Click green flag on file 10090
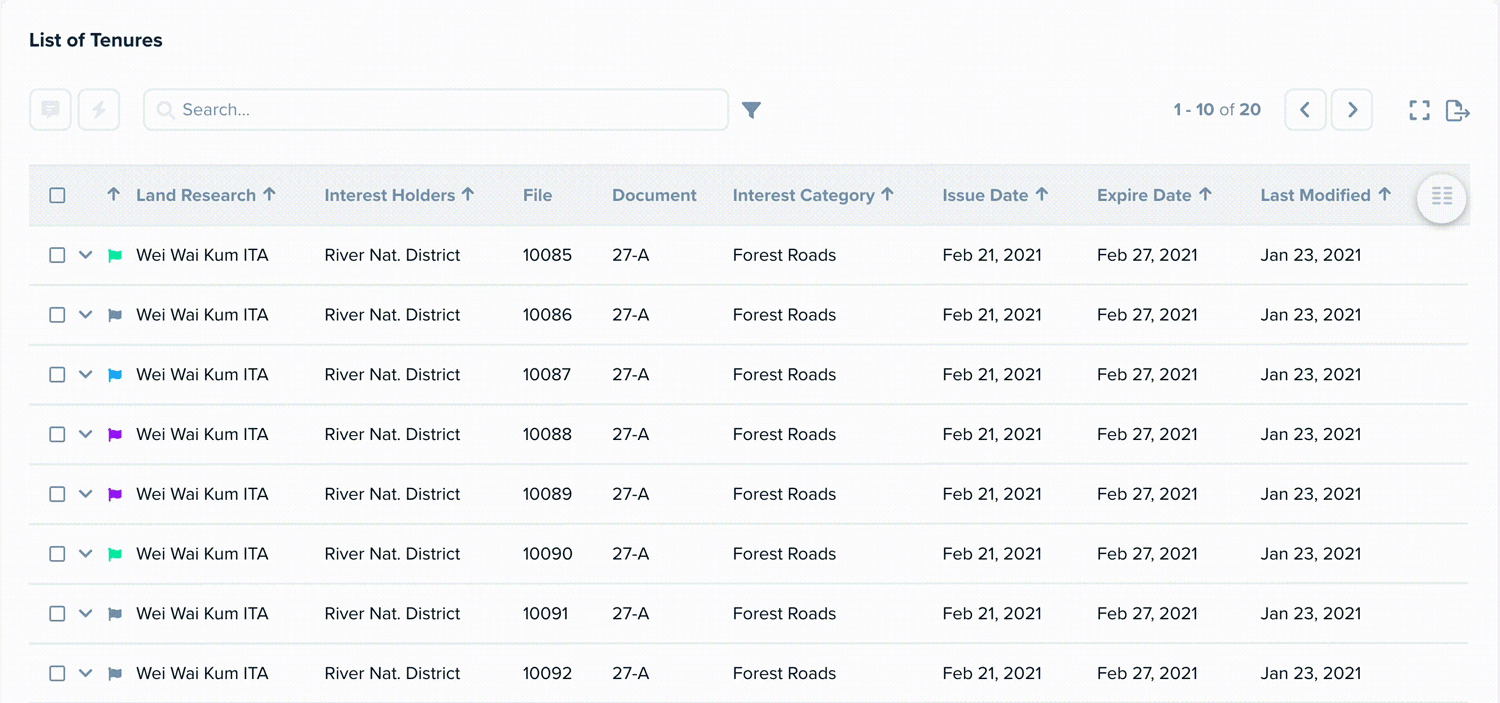 115,554
